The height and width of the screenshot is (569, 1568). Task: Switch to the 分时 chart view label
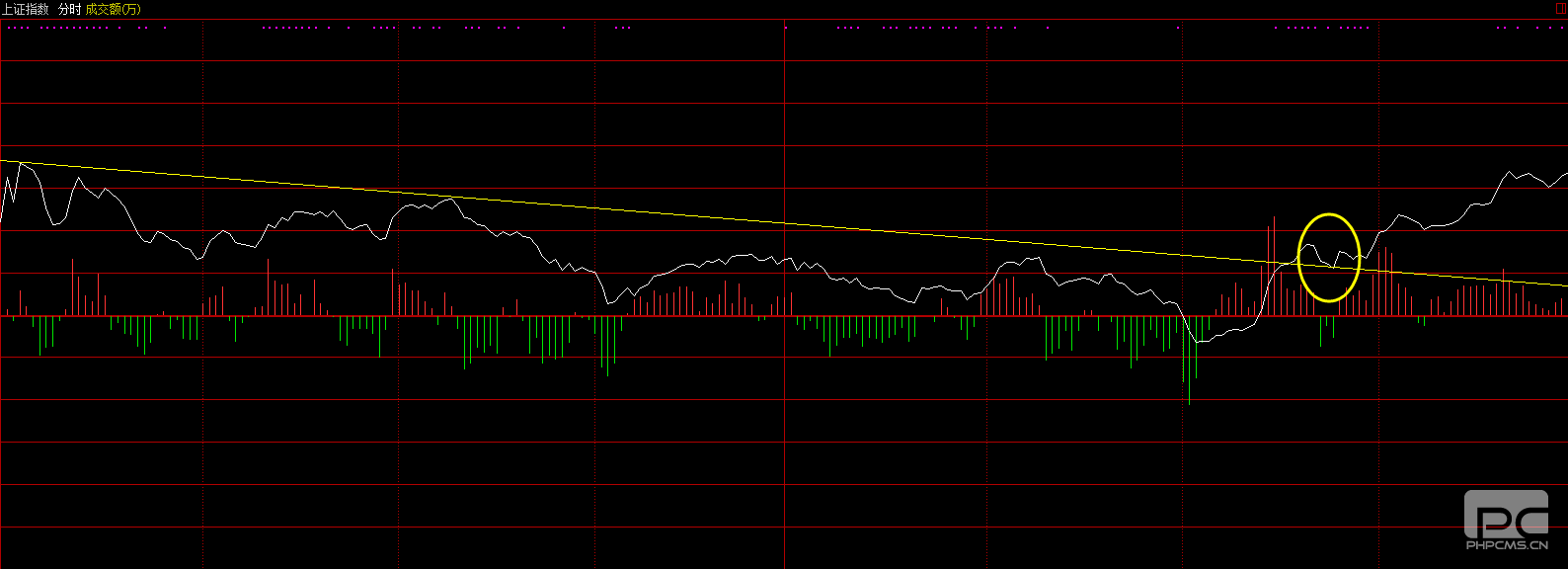(69, 9)
